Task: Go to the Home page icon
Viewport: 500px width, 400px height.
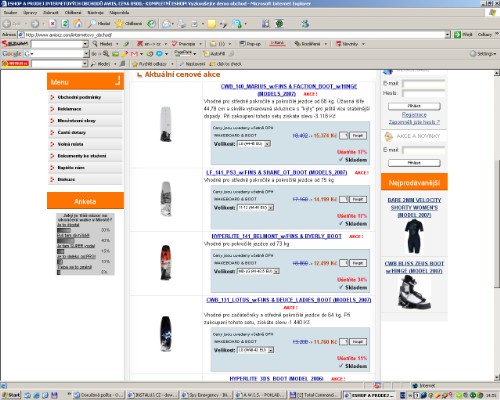Action: [78, 24]
